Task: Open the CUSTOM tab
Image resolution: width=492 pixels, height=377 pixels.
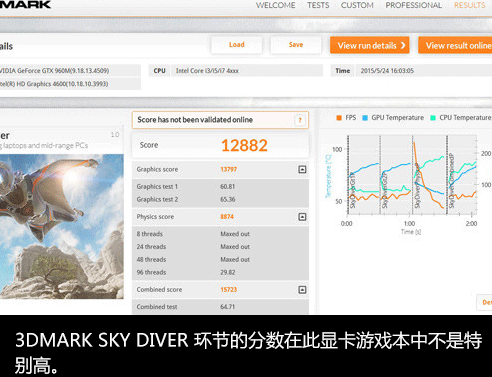Action: click(357, 5)
